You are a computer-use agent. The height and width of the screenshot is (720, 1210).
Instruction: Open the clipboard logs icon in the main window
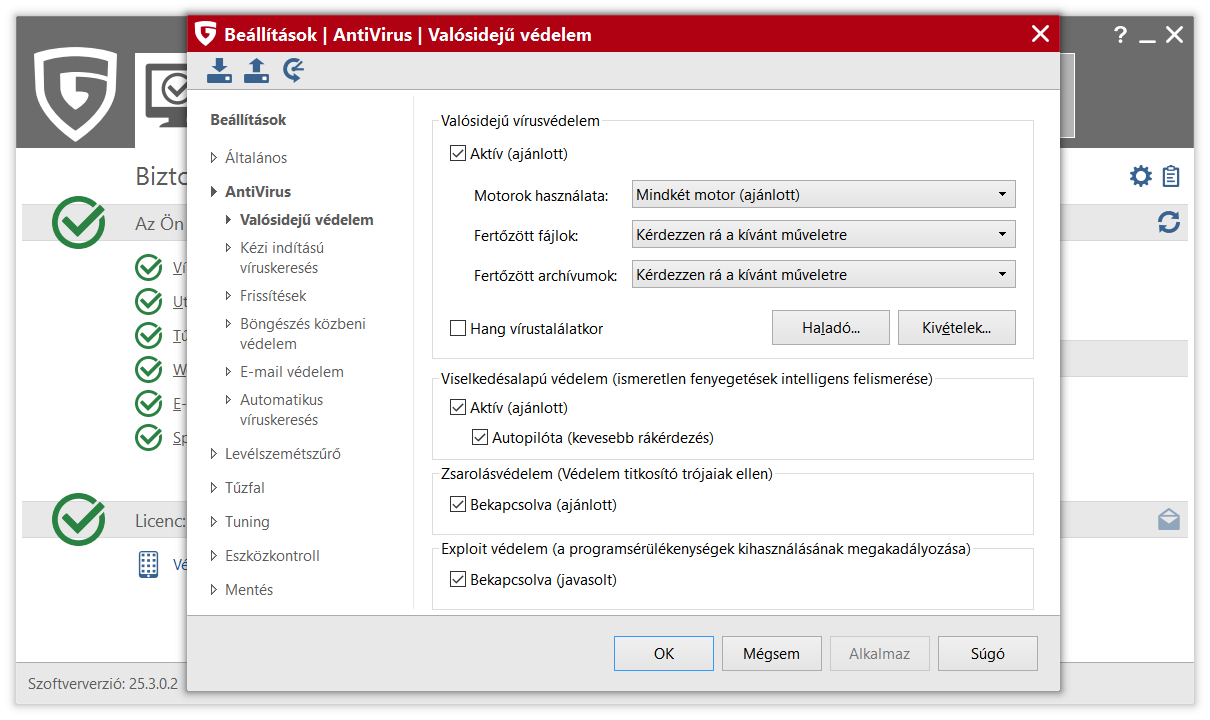(1171, 177)
